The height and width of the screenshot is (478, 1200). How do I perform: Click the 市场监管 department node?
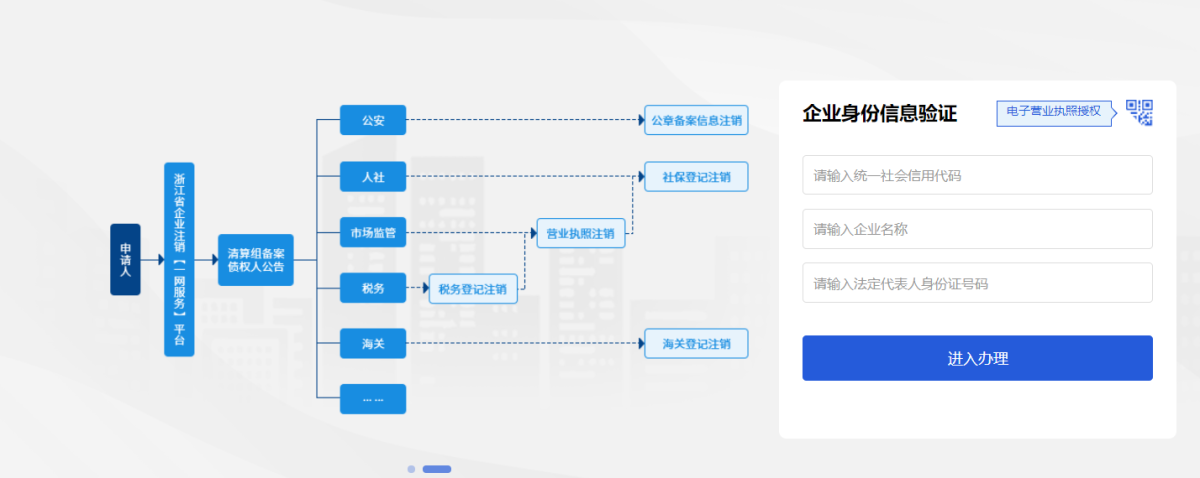372,233
